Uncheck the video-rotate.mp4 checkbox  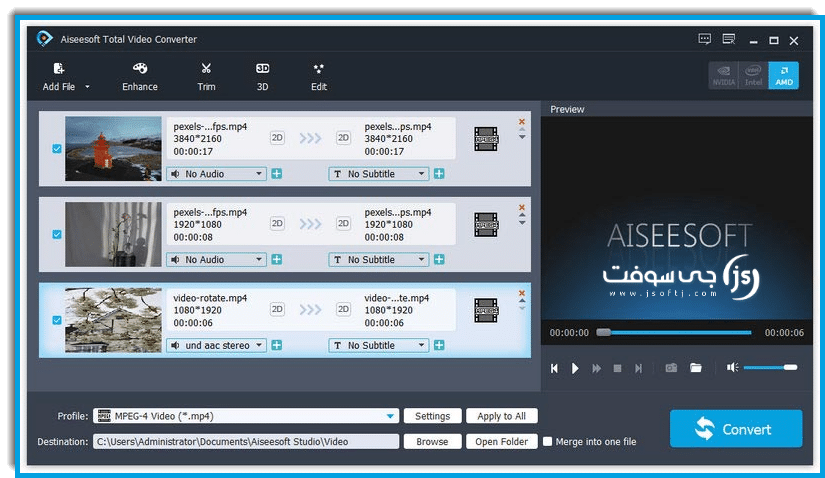point(57,320)
